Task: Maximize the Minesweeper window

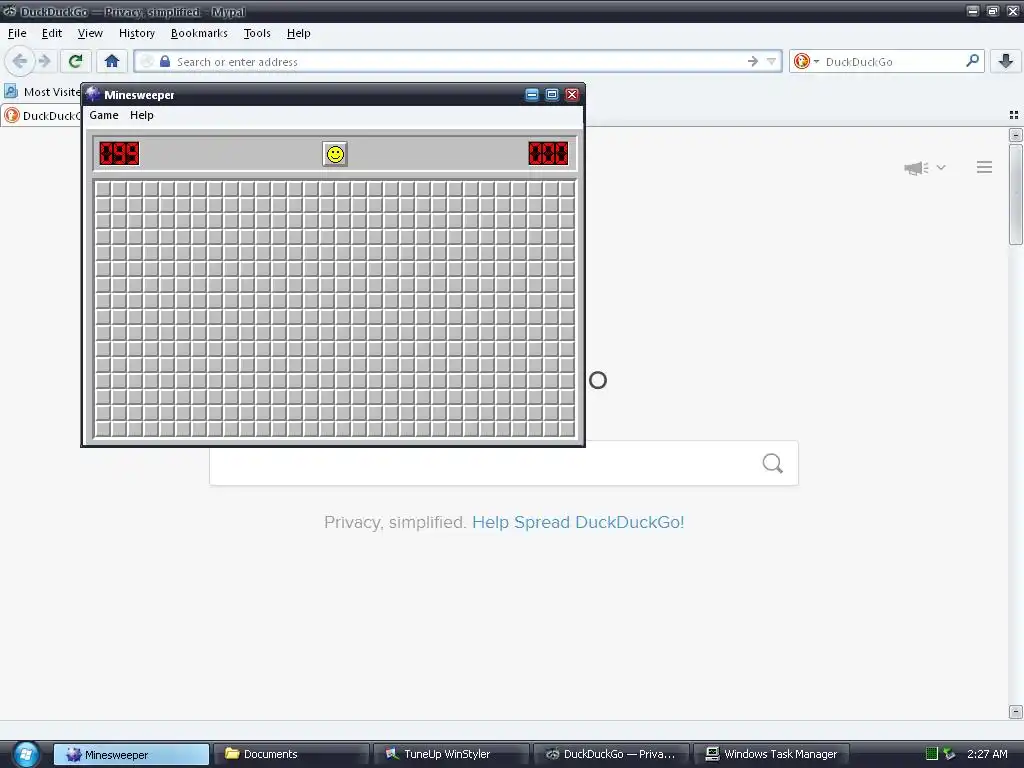Action: pos(552,95)
